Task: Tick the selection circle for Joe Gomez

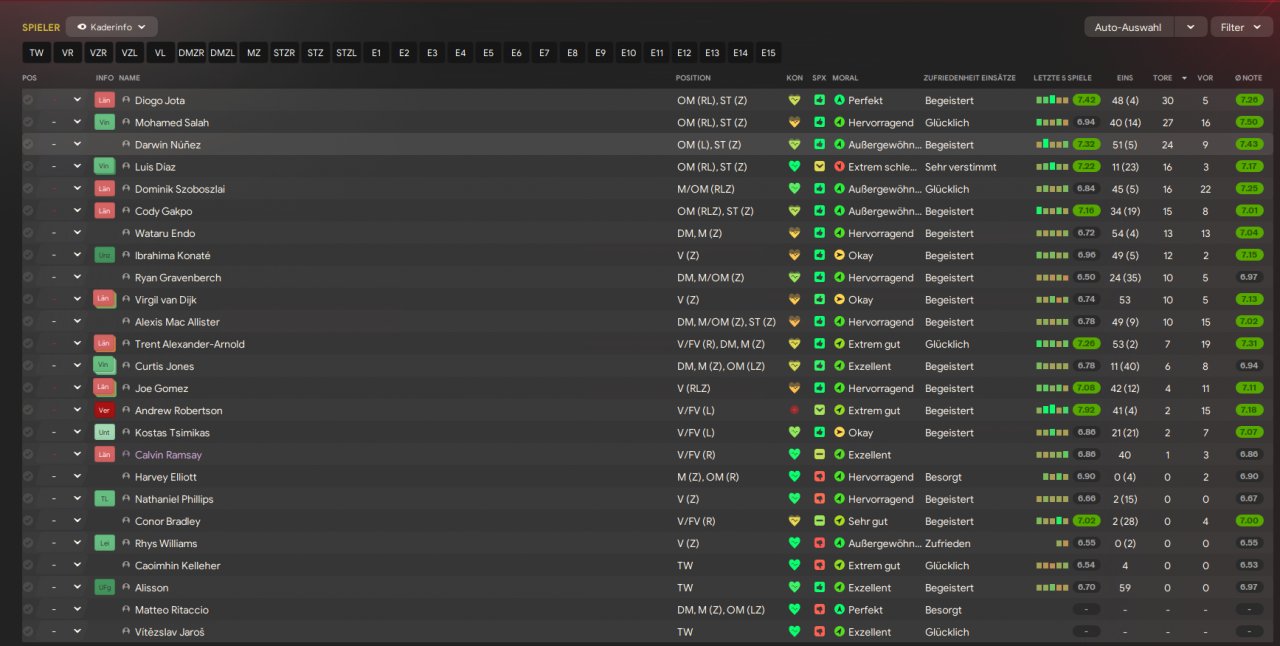Action: [28, 388]
